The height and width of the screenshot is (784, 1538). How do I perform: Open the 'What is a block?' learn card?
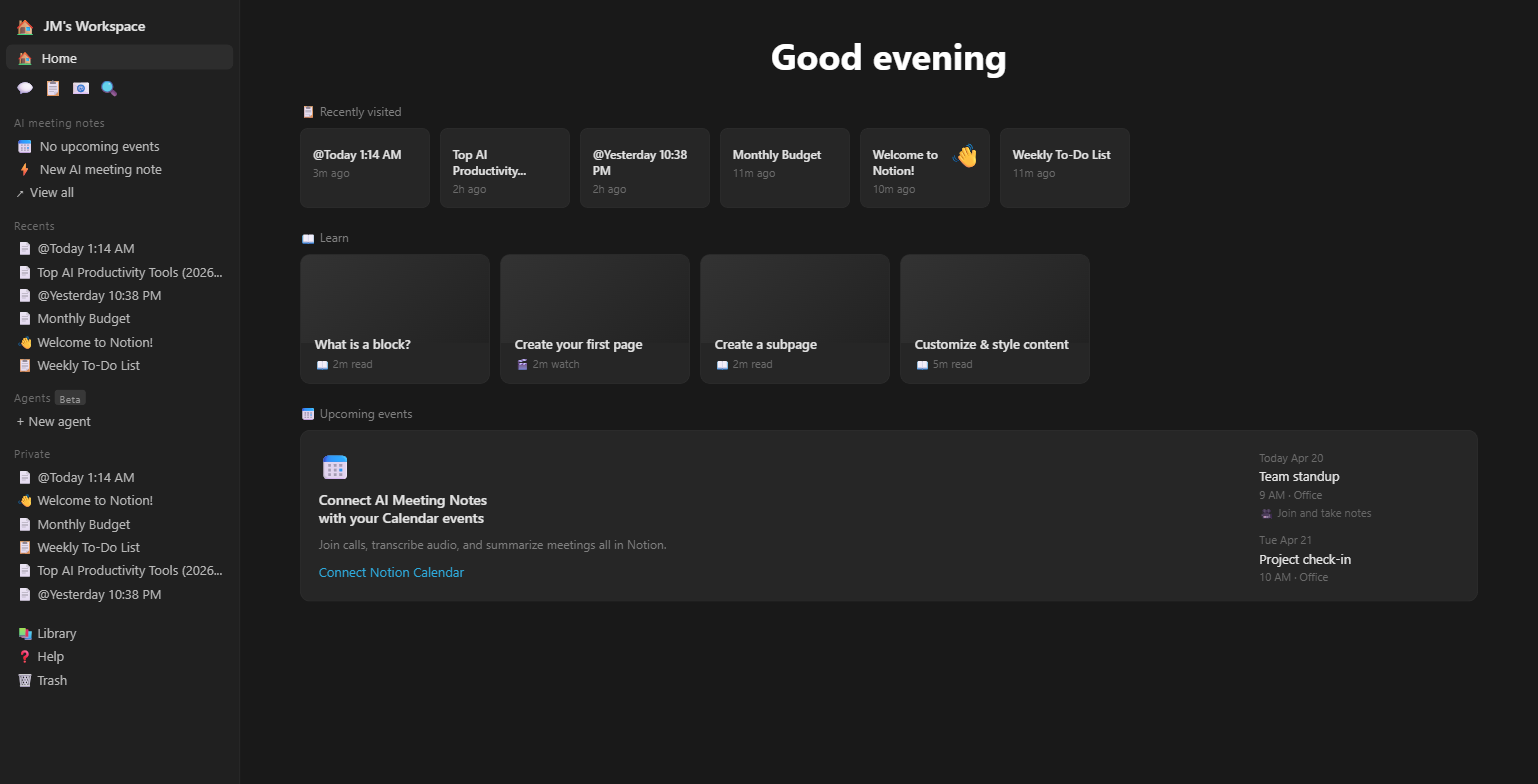pyautogui.click(x=394, y=318)
